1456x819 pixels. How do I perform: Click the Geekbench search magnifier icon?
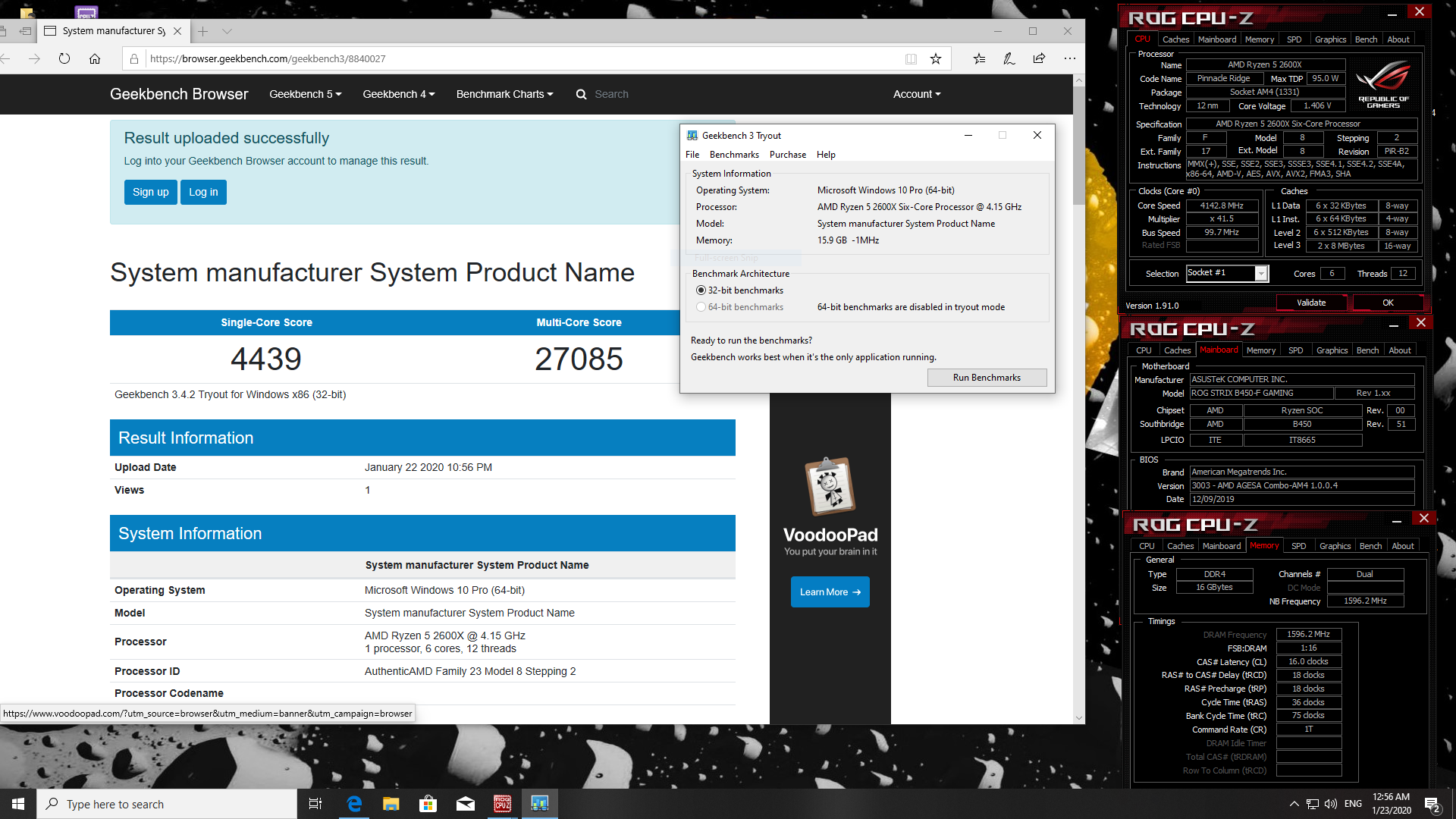pos(581,94)
